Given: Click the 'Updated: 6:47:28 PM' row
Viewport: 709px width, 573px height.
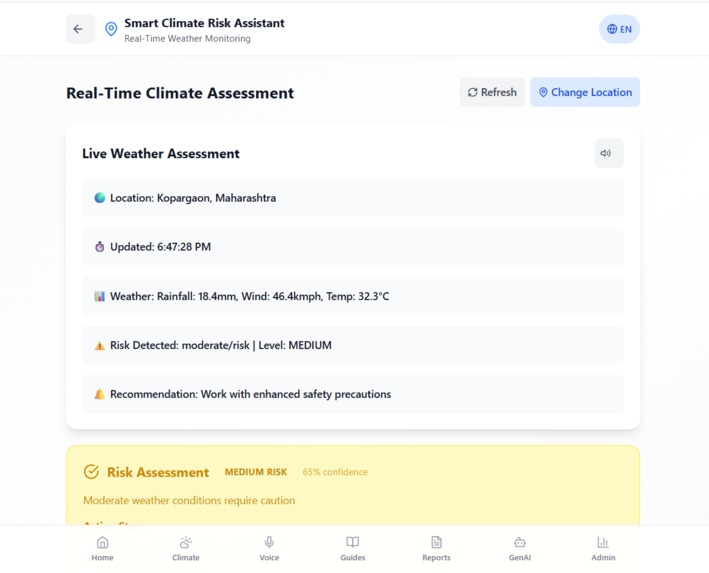Looking at the screenshot, I should (353, 247).
